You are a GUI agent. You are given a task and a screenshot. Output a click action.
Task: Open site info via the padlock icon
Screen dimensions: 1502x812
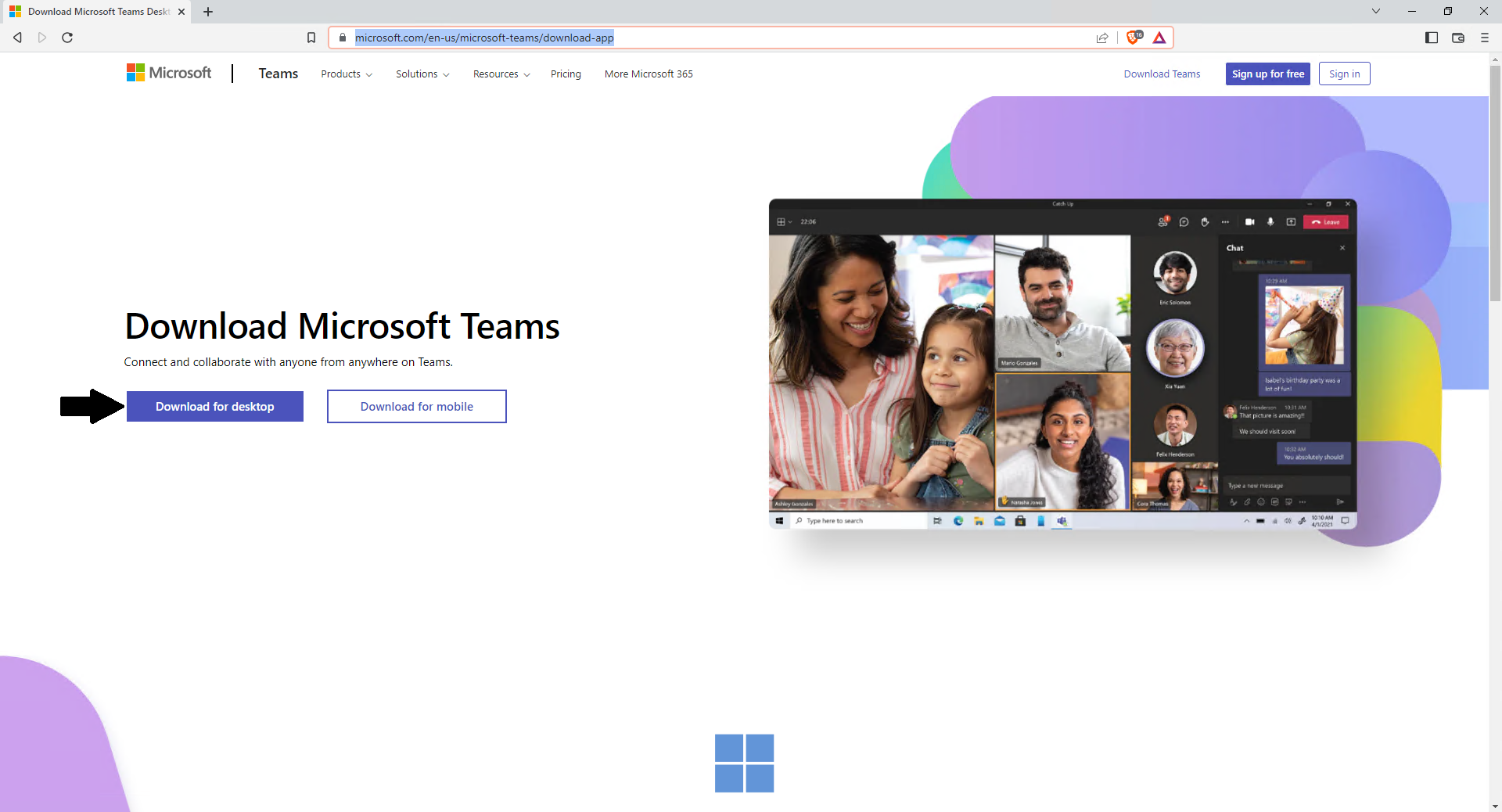click(x=342, y=38)
